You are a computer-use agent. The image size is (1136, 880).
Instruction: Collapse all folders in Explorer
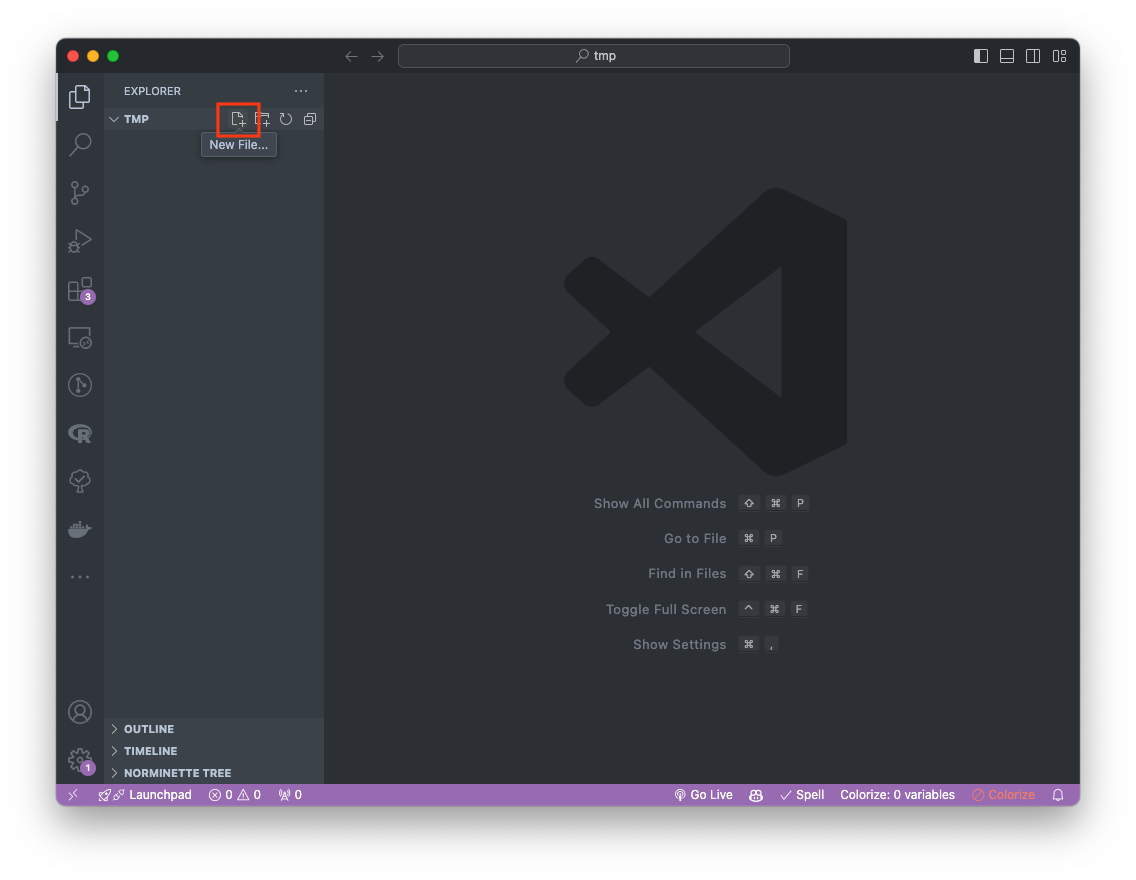coord(310,120)
